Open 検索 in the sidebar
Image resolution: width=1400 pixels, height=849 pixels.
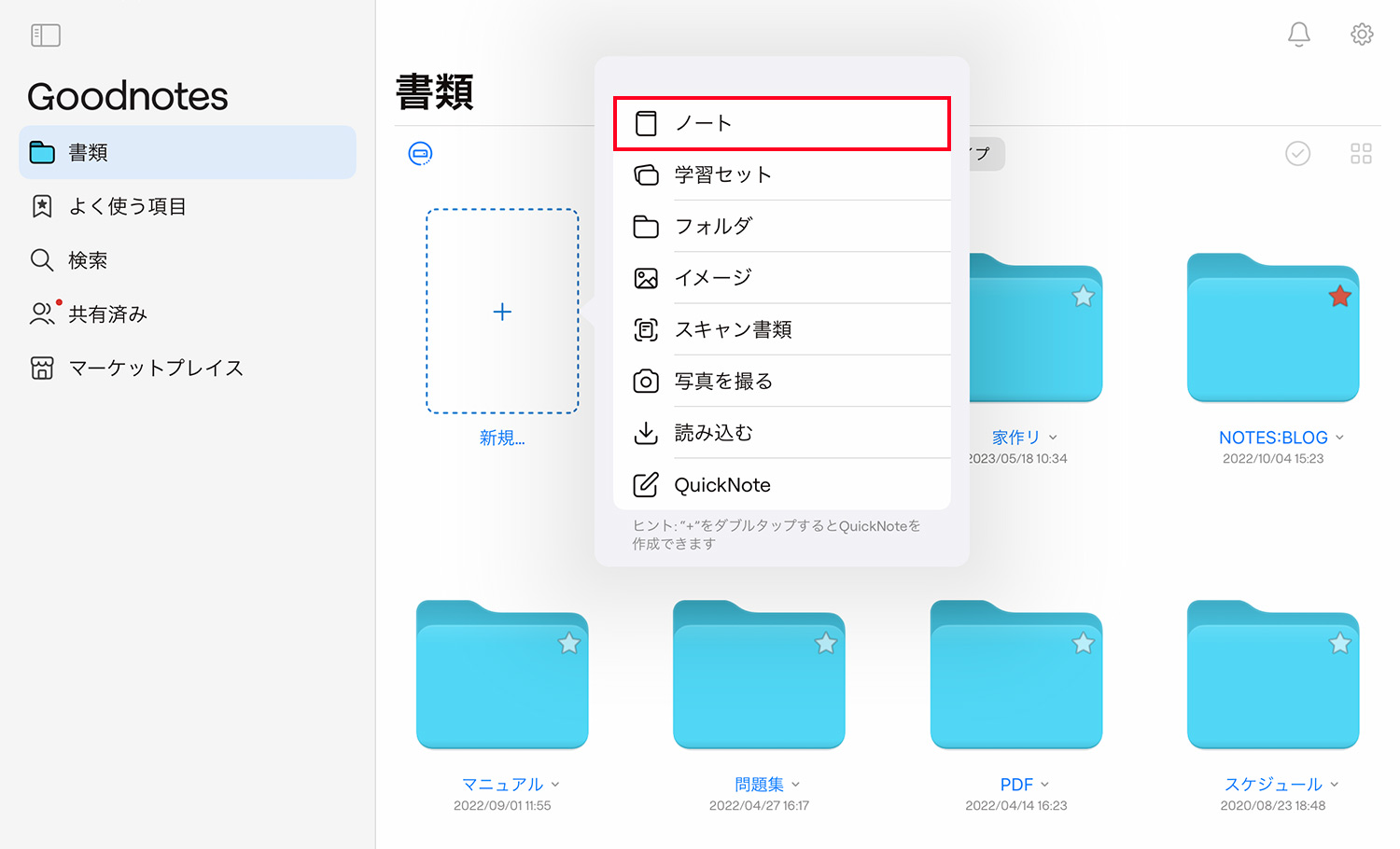pyautogui.click(x=188, y=260)
